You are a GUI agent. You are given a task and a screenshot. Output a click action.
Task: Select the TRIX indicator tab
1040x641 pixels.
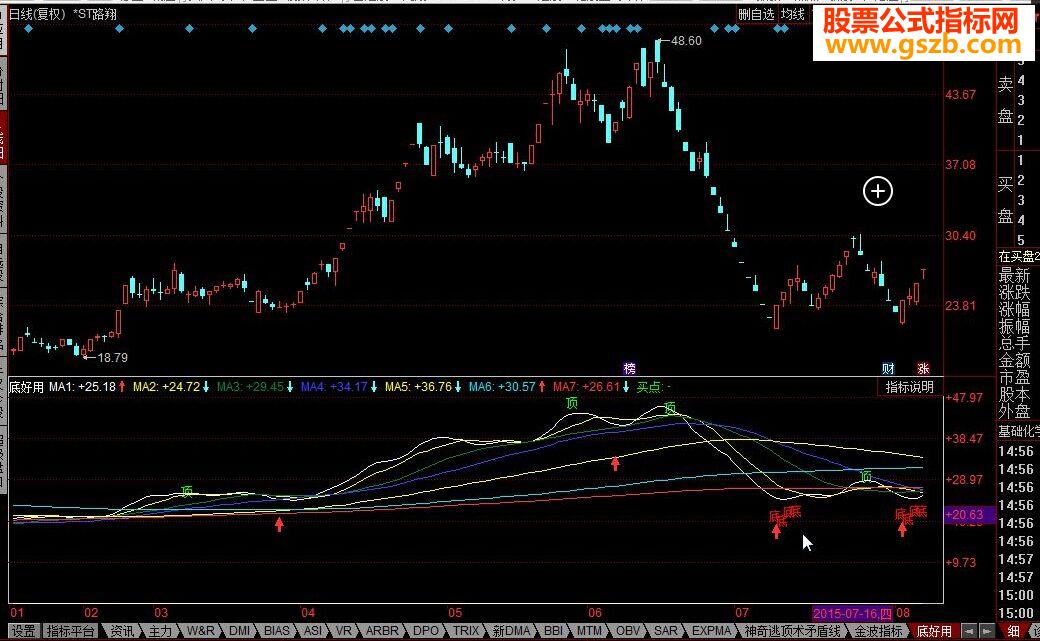click(466, 630)
